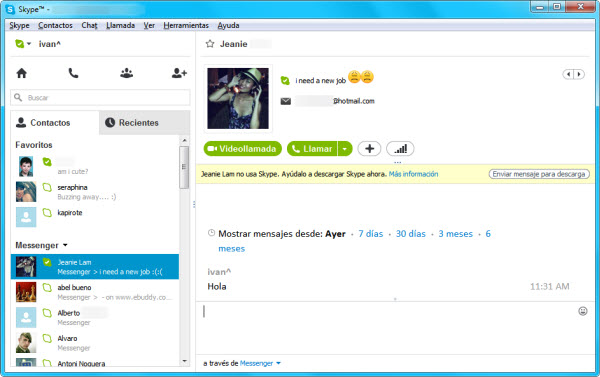Start a Videollamada with Jeanie
The image size is (600, 377).
point(243,149)
